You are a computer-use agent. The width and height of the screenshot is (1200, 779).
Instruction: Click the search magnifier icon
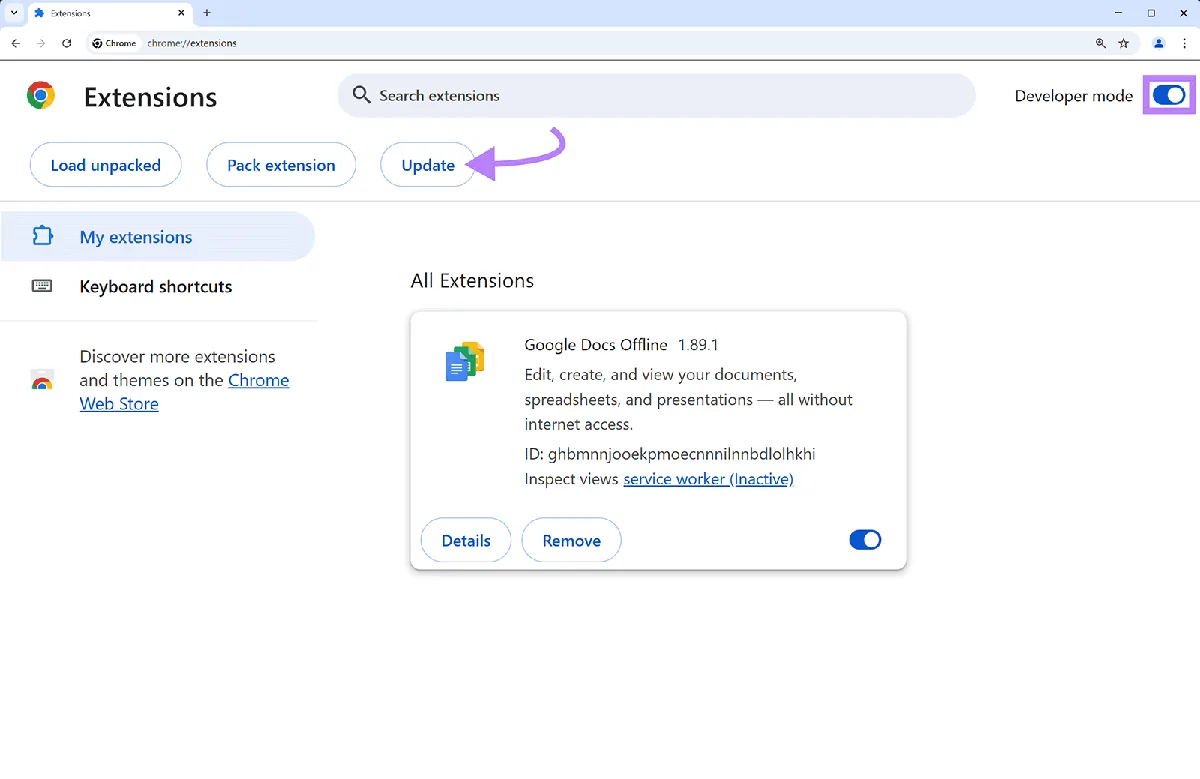[x=362, y=96]
